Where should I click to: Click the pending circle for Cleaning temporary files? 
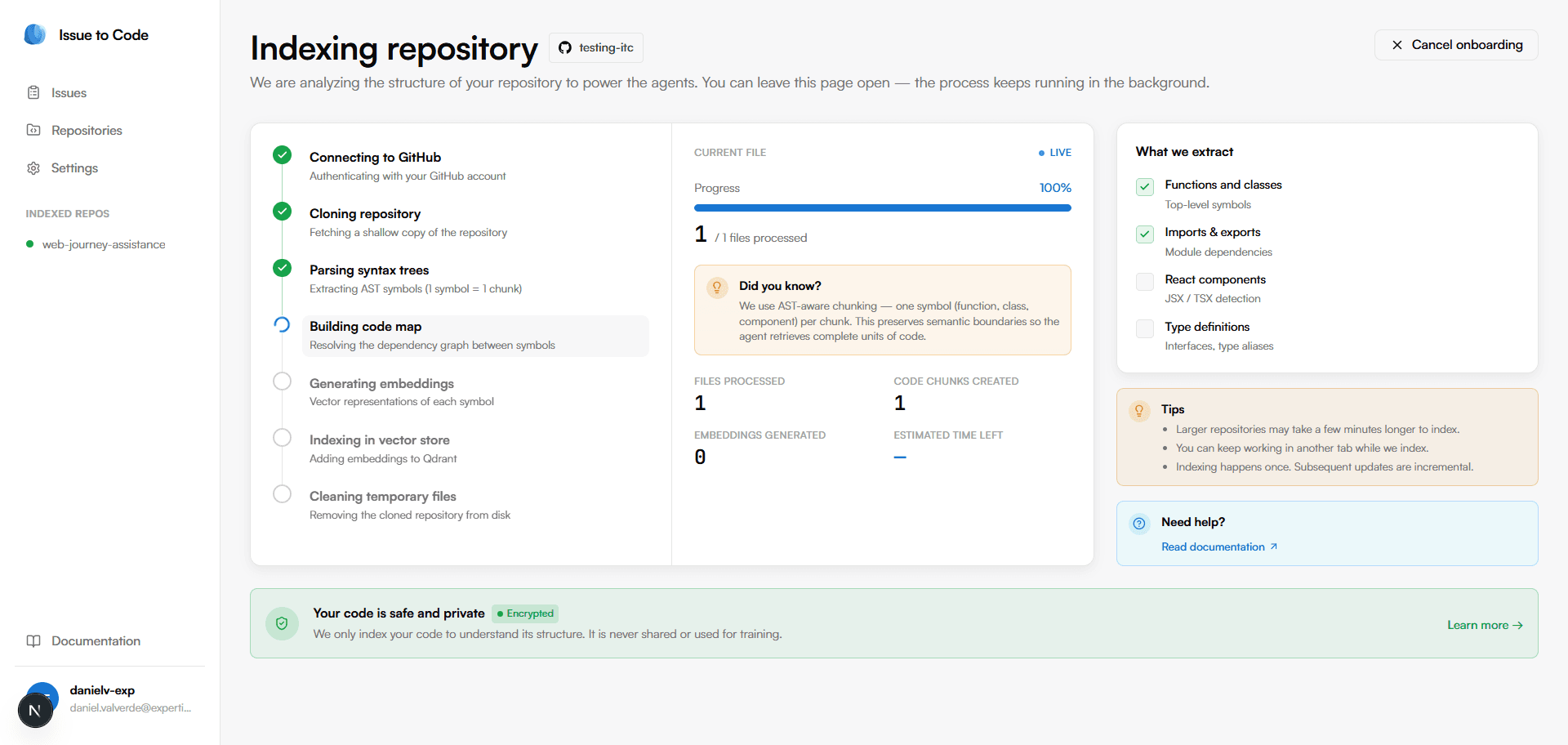[x=282, y=493]
